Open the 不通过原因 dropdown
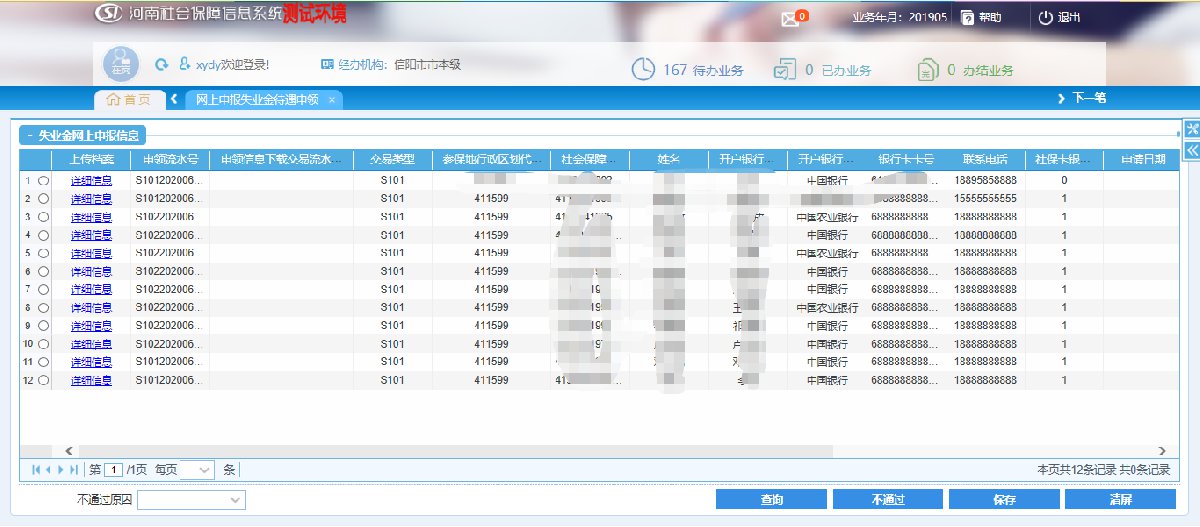Image resolution: width=1200 pixels, height=527 pixels. click(191, 500)
